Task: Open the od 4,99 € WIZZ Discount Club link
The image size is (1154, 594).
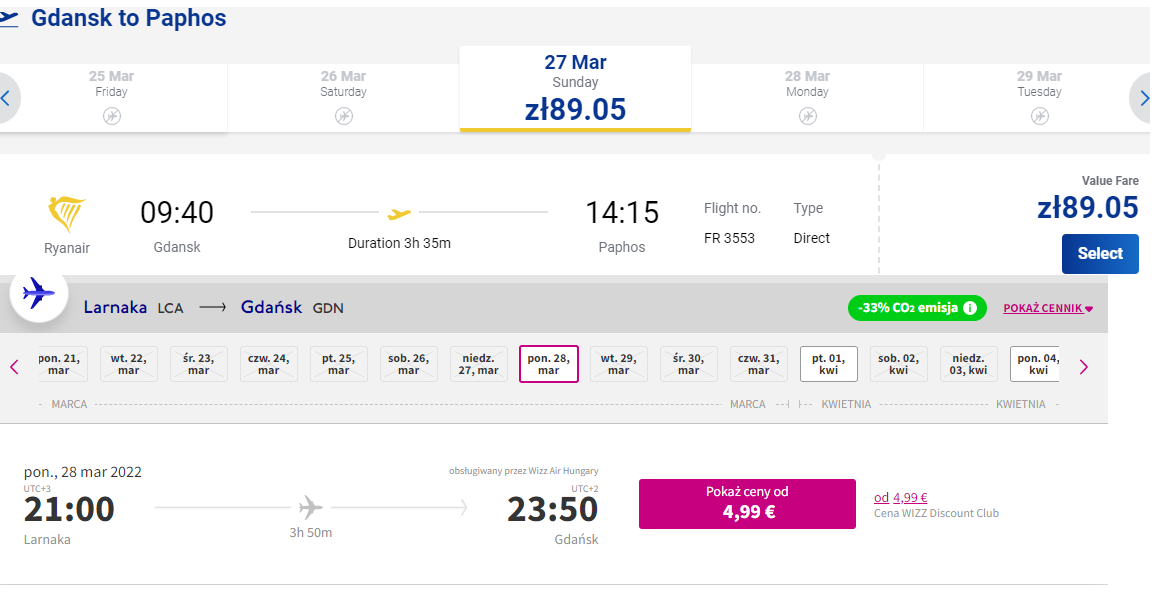Action: pyautogui.click(x=901, y=498)
